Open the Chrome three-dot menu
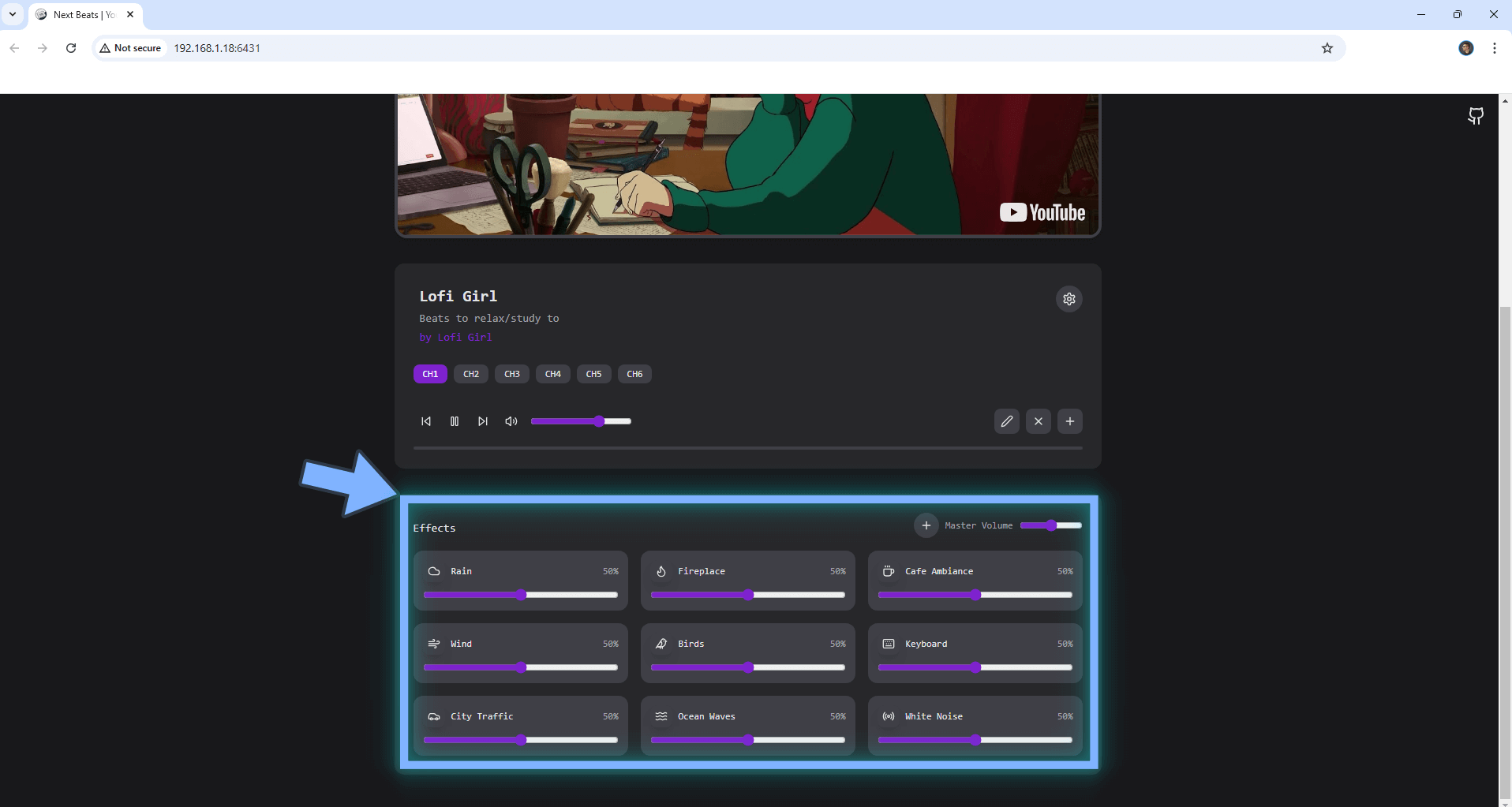1512x807 pixels. point(1495,48)
